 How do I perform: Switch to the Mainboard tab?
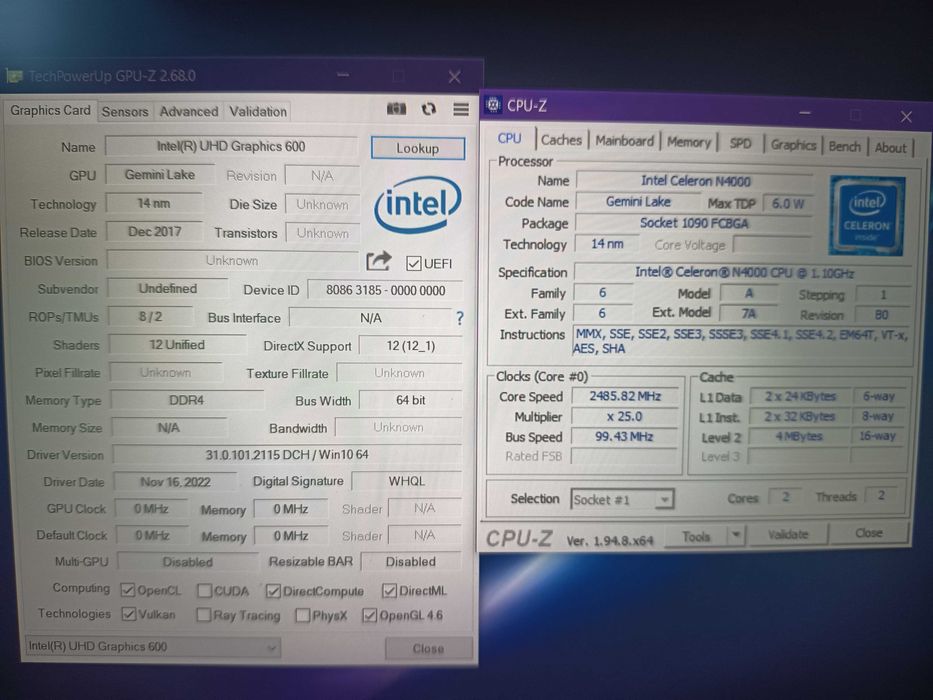[624, 141]
